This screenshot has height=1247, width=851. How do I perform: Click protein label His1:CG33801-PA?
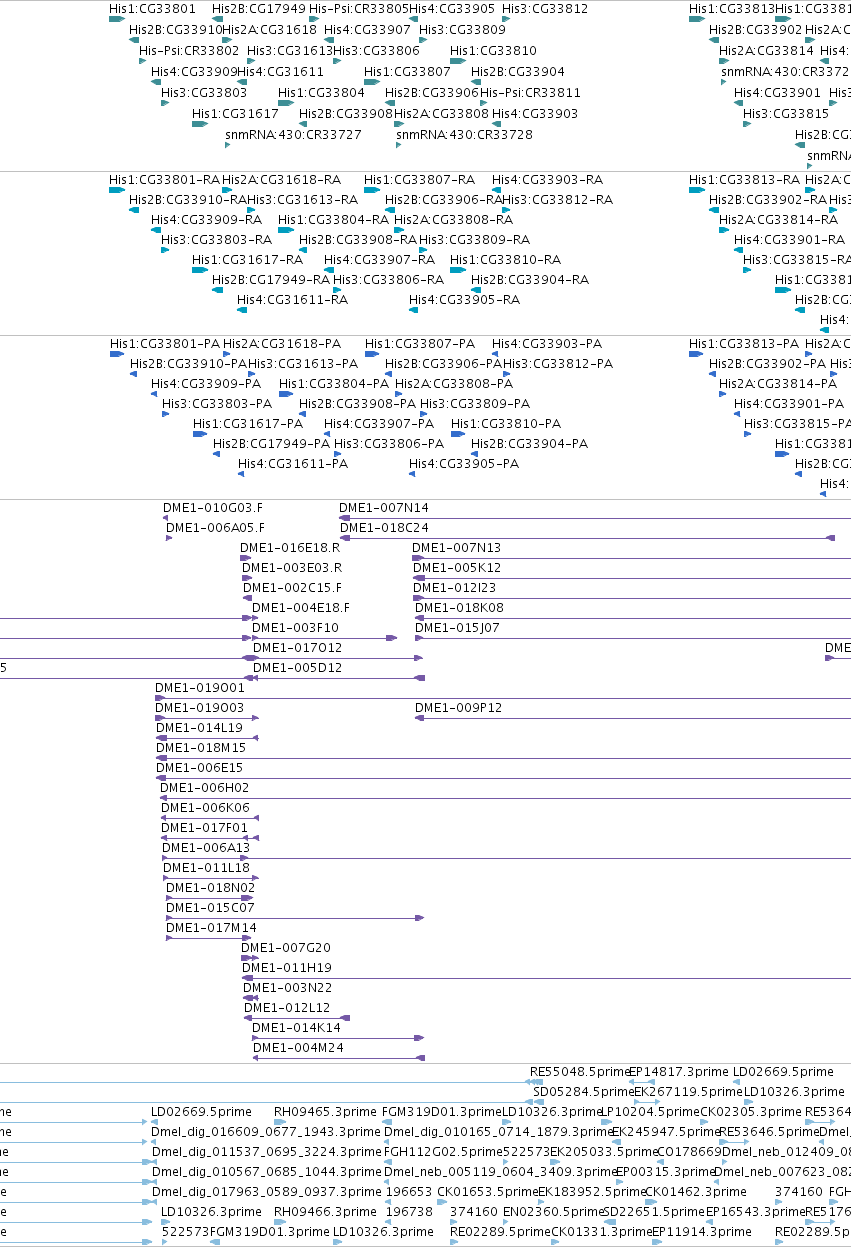coord(165,344)
